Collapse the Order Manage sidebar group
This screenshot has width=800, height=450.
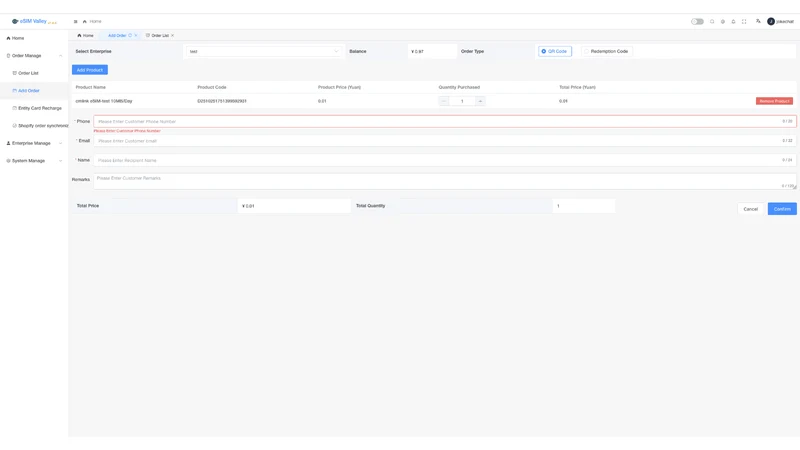pyautogui.click(x=34, y=56)
